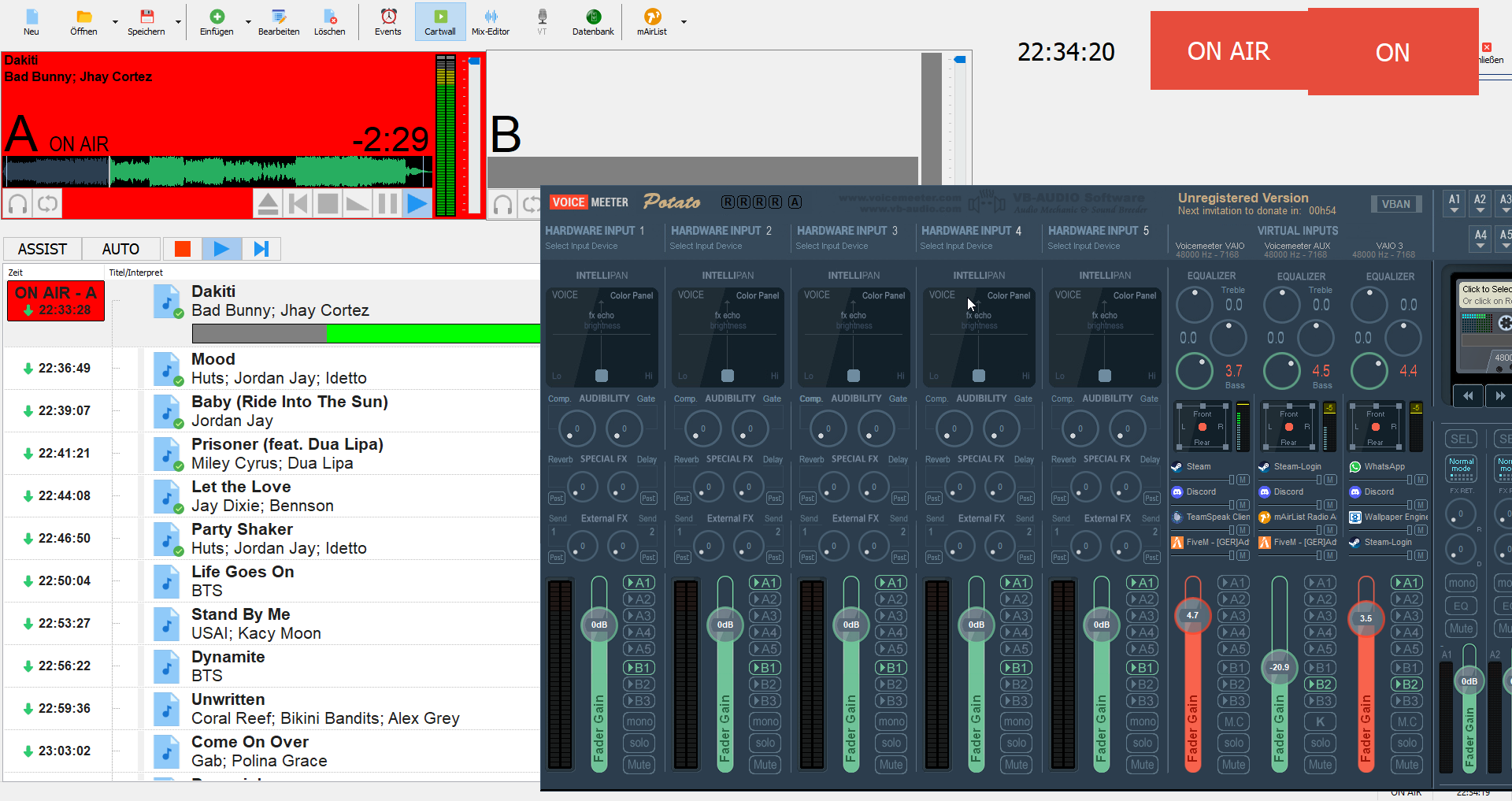1512x801 pixels.
Task: Open the Datenbank database icon
Action: point(593,21)
